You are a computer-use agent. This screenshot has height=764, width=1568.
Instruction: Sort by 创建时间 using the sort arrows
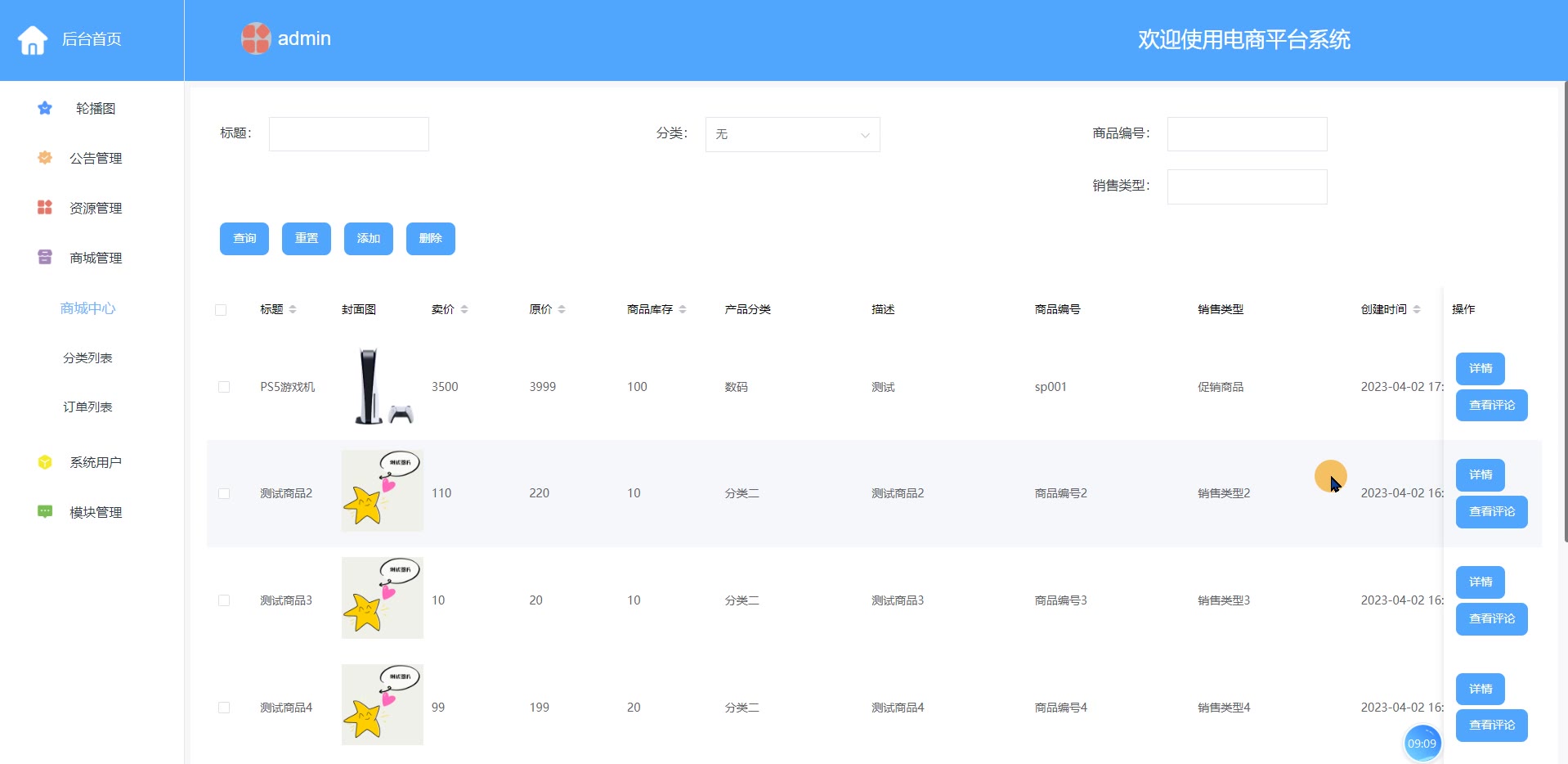[1417, 309]
